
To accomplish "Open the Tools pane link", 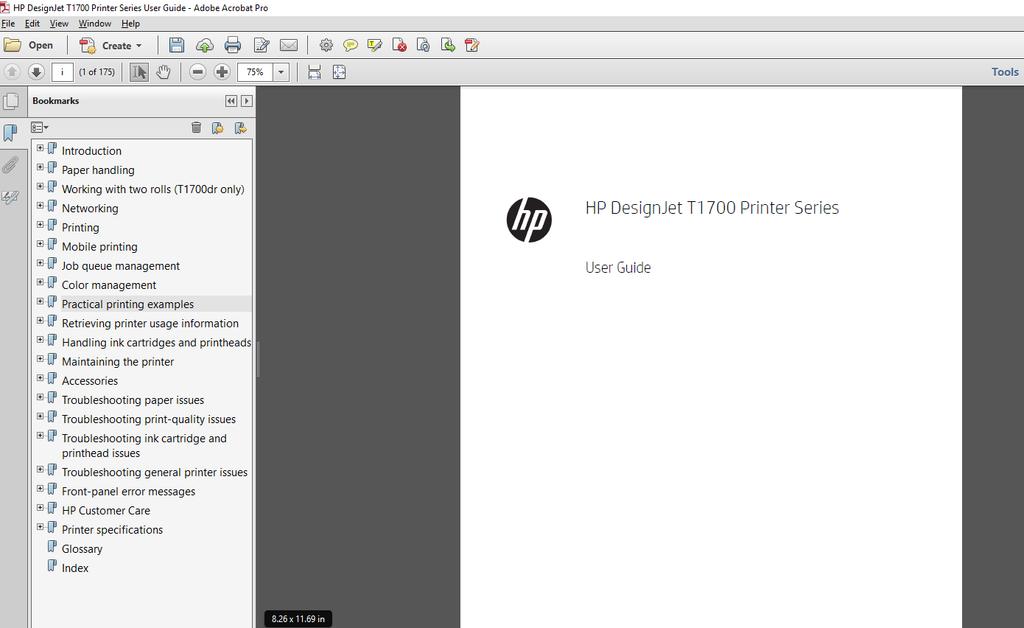I will click(1004, 72).
